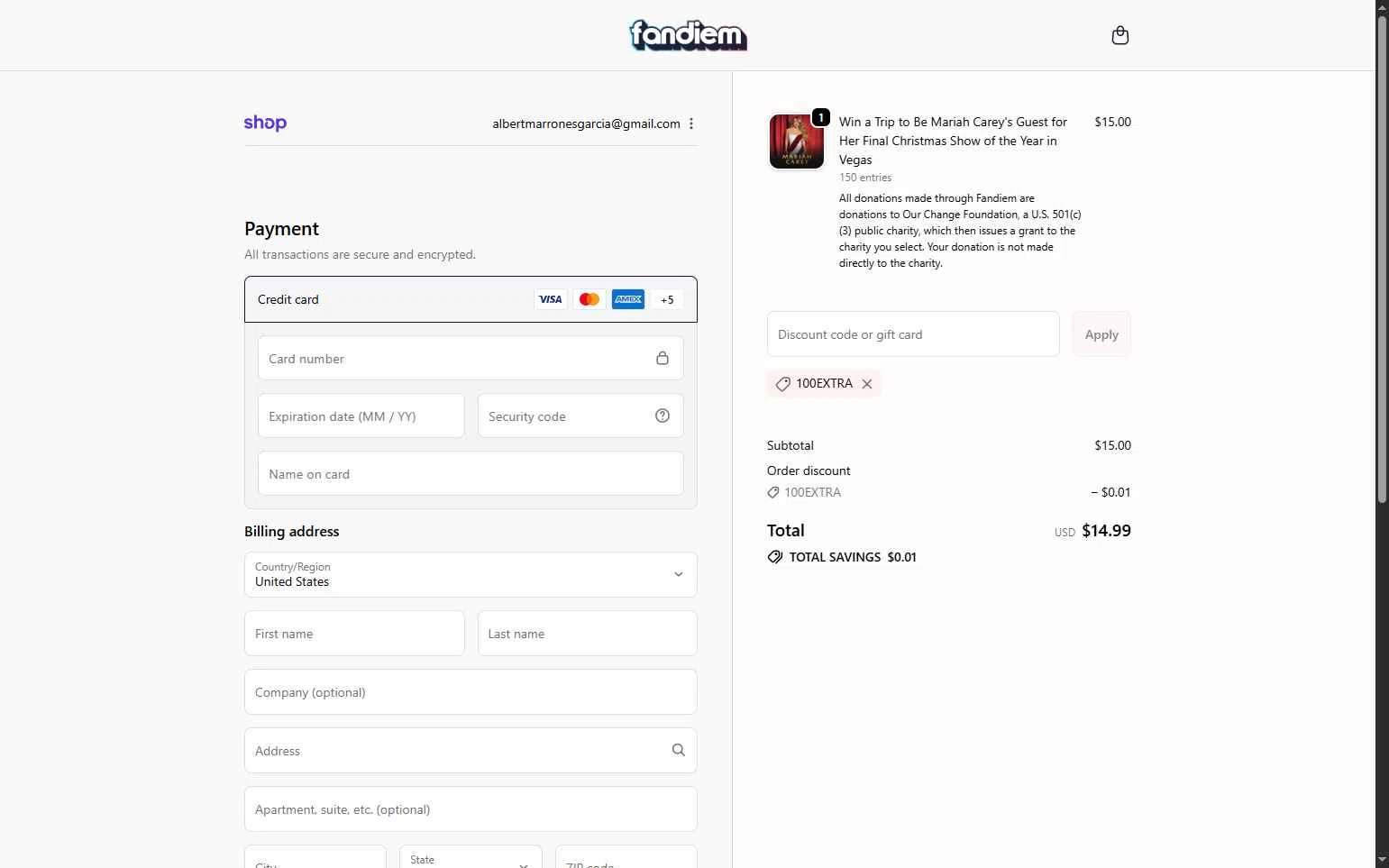Click the Mastercard icon
This screenshot has height=868, width=1389.
point(589,299)
